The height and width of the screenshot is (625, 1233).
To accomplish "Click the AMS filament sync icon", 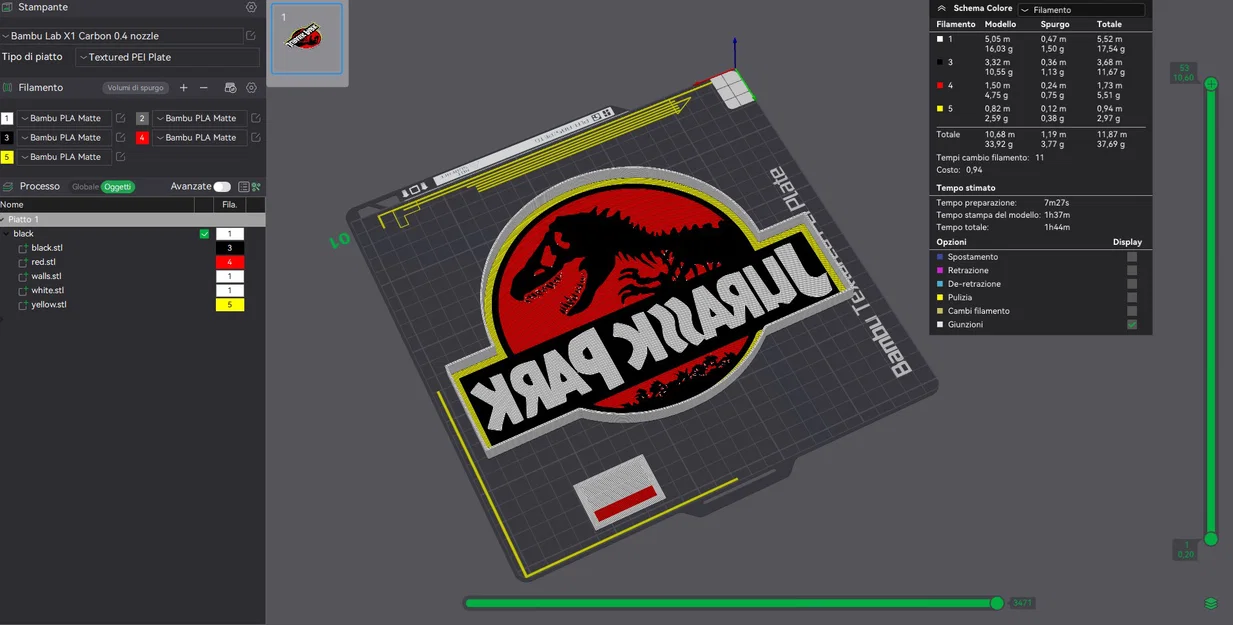I will [x=230, y=86].
